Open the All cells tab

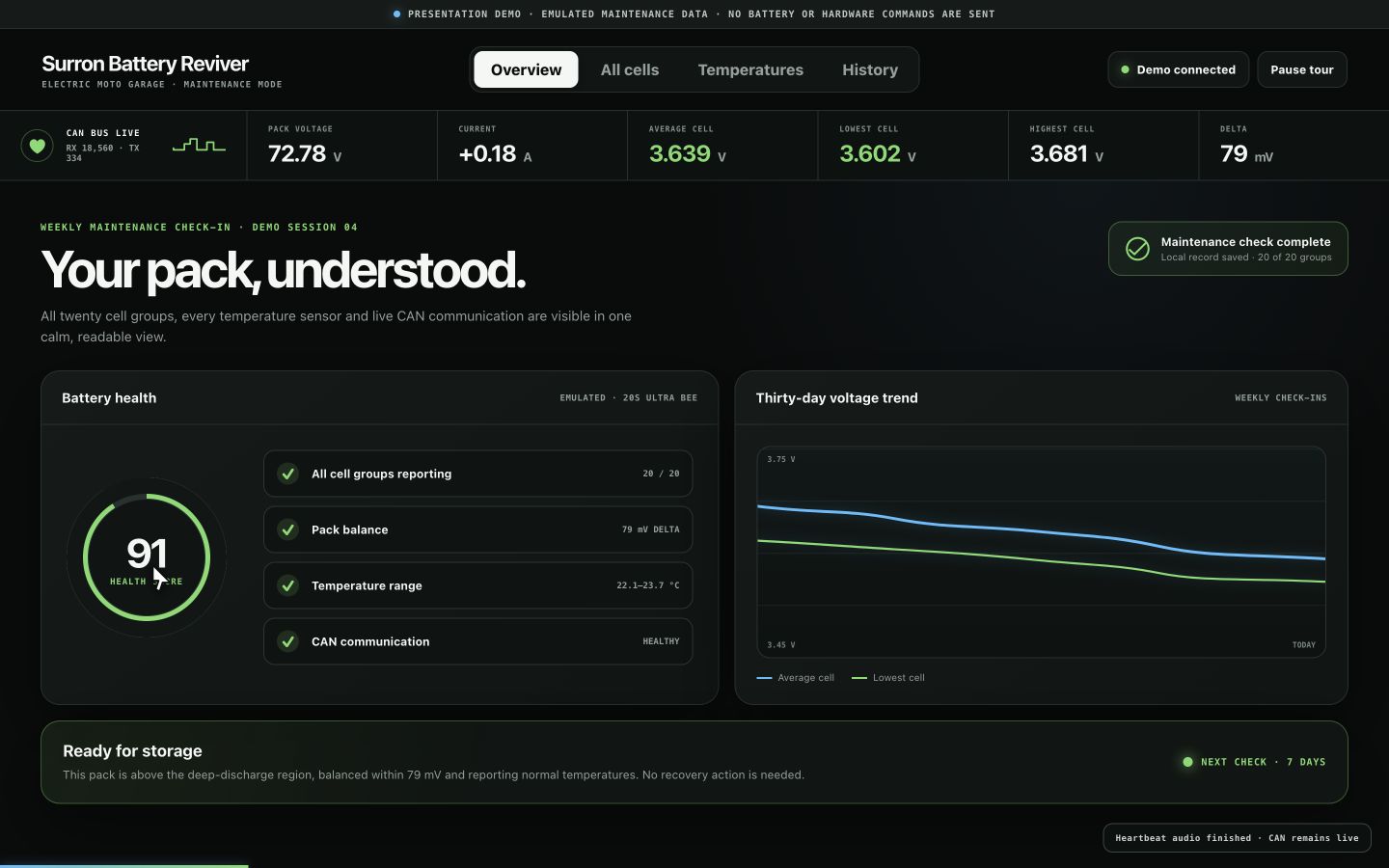coord(630,69)
